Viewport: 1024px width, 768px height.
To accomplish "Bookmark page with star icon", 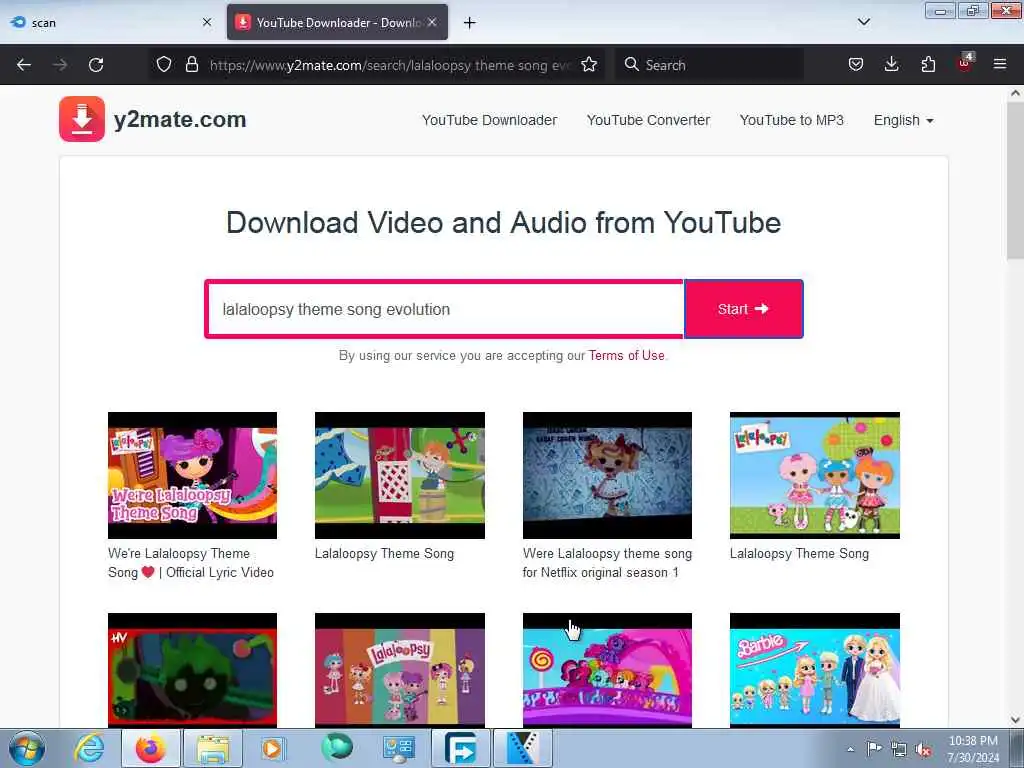I will point(589,64).
